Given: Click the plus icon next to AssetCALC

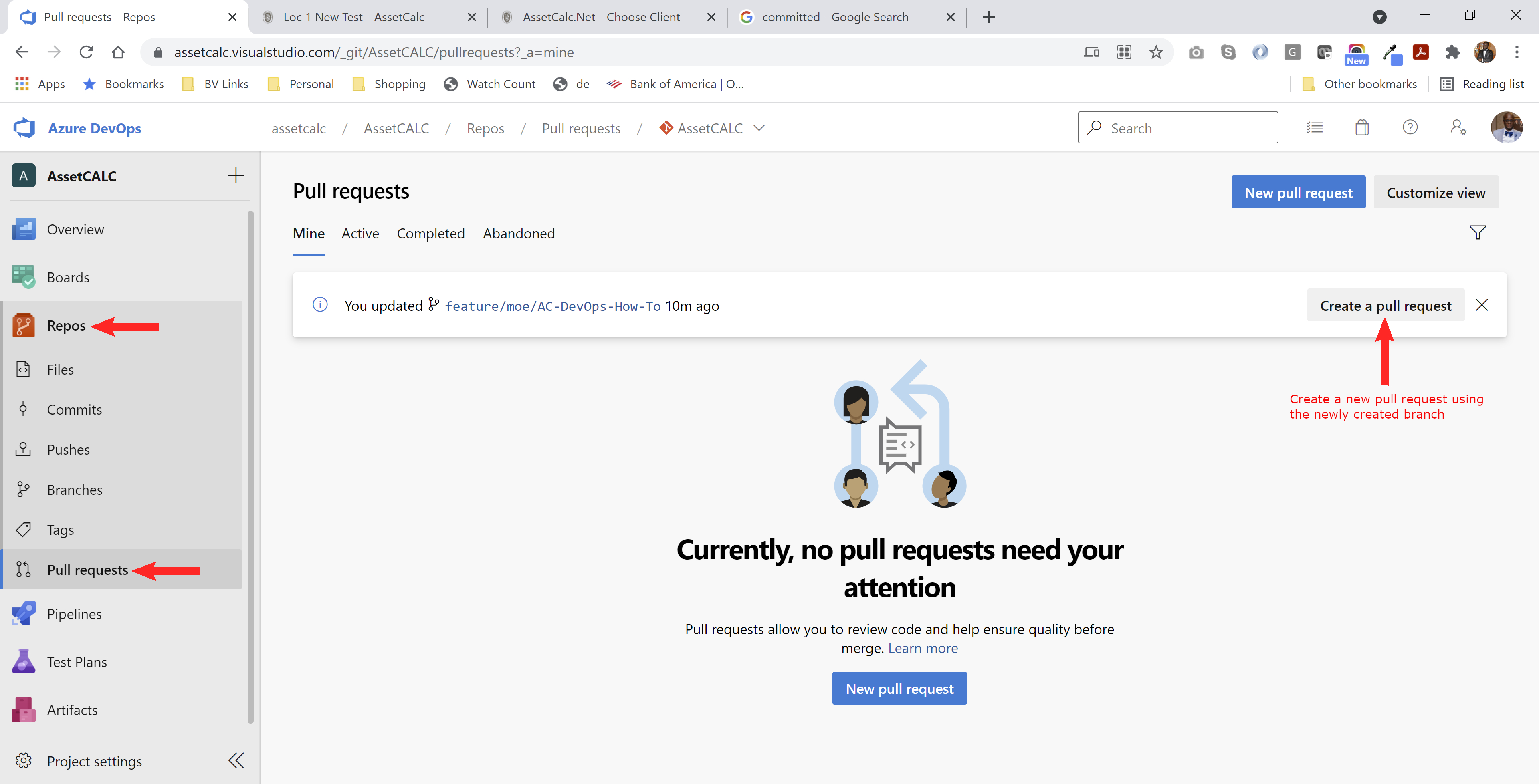Looking at the screenshot, I should (x=235, y=175).
